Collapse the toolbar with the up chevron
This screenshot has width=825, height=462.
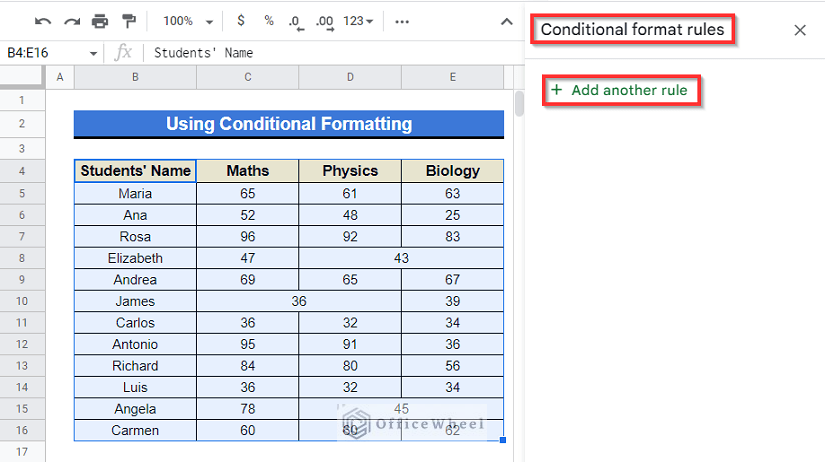point(506,22)
